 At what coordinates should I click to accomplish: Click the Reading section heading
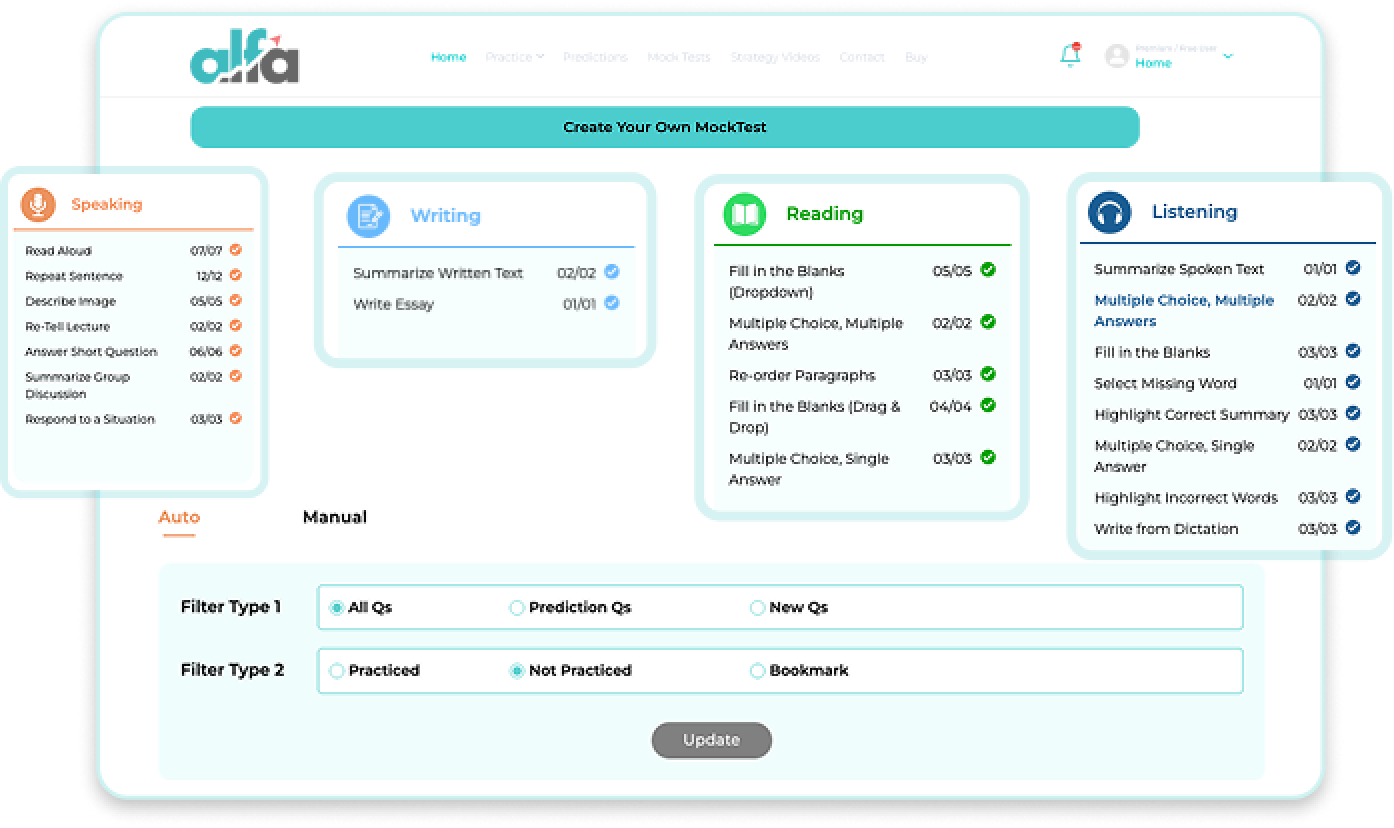[824, 214]
